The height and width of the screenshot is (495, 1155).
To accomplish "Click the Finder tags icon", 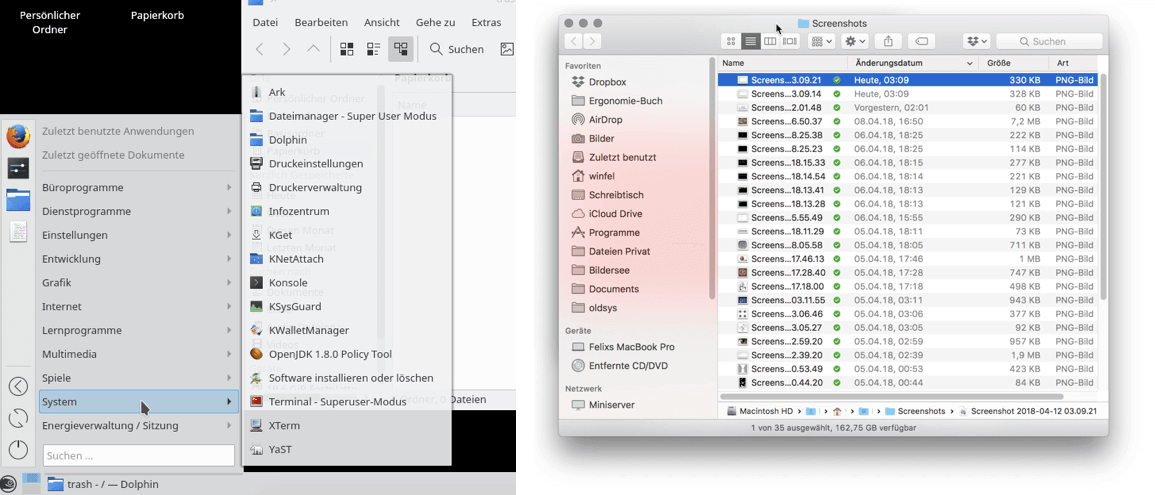I will (x=922, y=41).
